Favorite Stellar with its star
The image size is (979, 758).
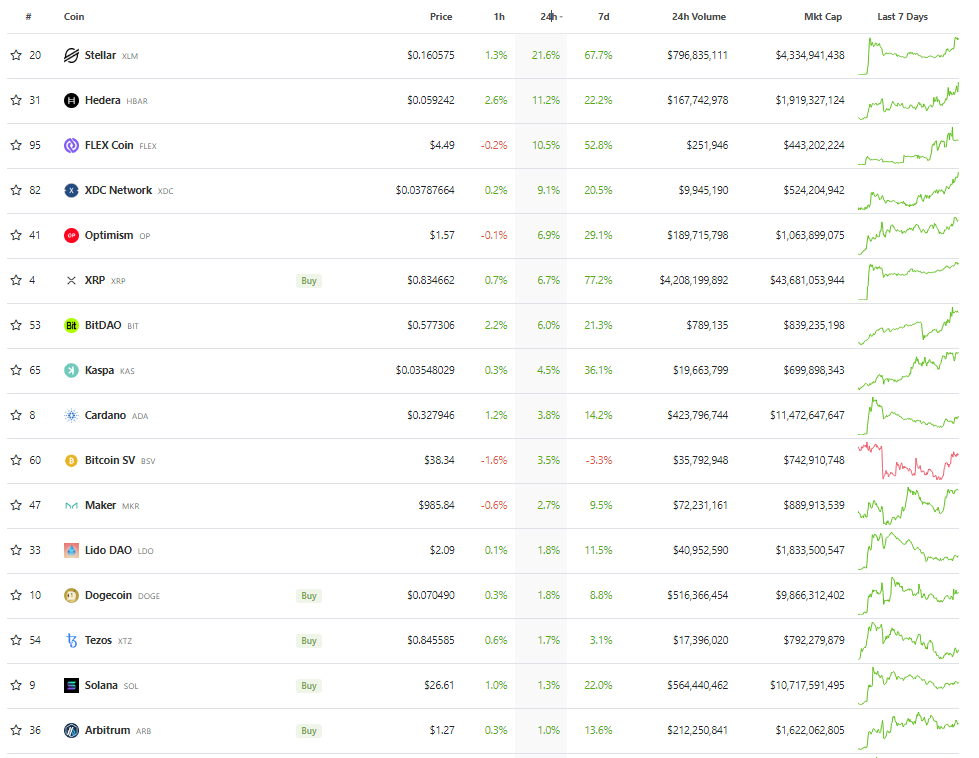point(16,55)
